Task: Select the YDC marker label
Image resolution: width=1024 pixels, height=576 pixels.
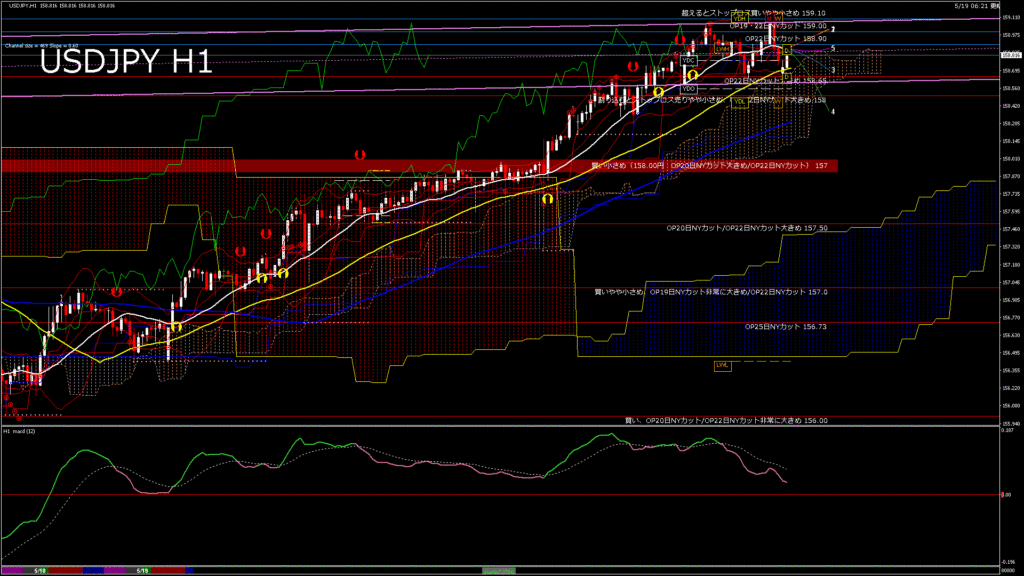Action: tap(688, 61)
